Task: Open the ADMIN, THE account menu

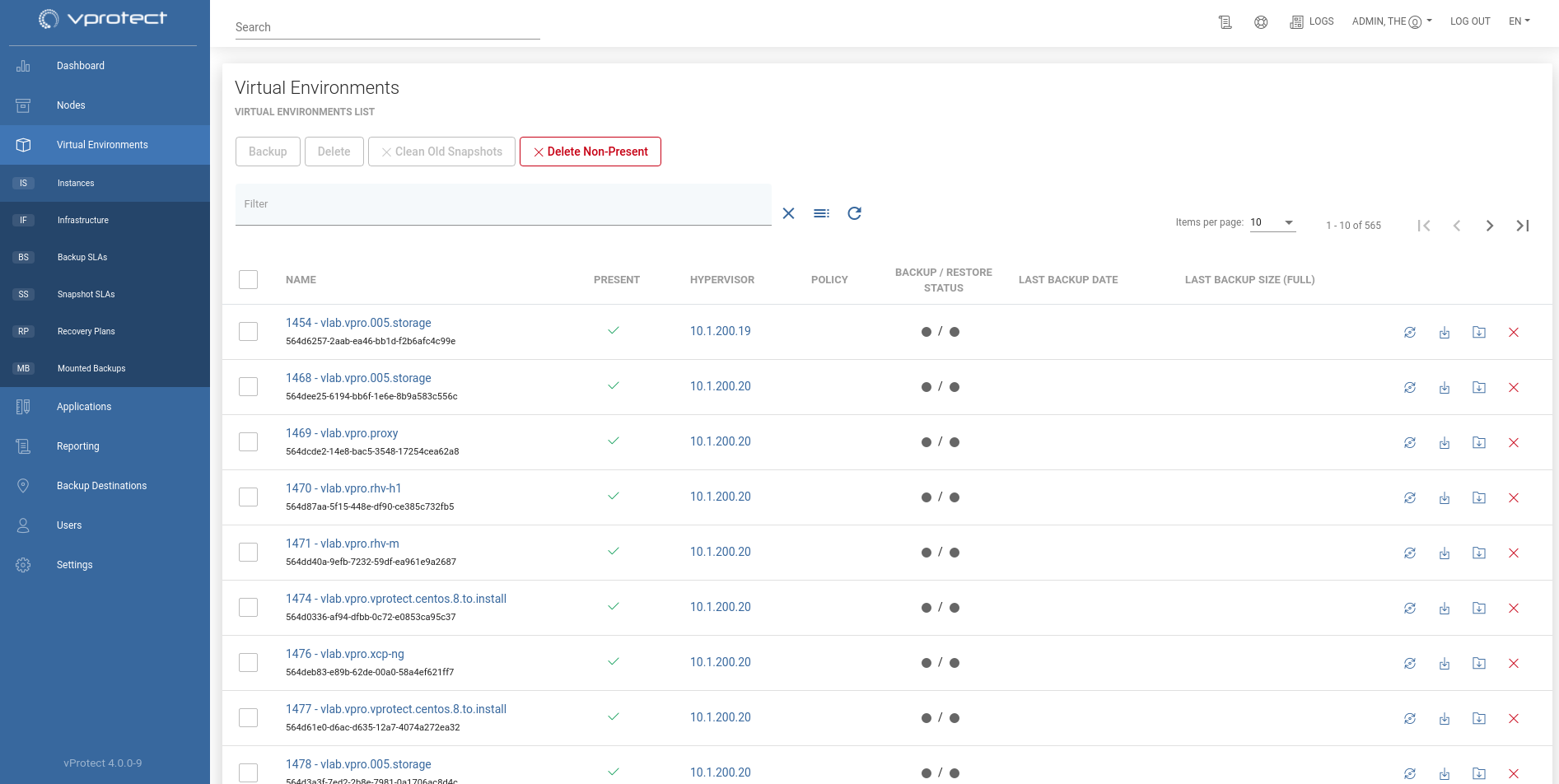Action: click(x=1392, y=21)
